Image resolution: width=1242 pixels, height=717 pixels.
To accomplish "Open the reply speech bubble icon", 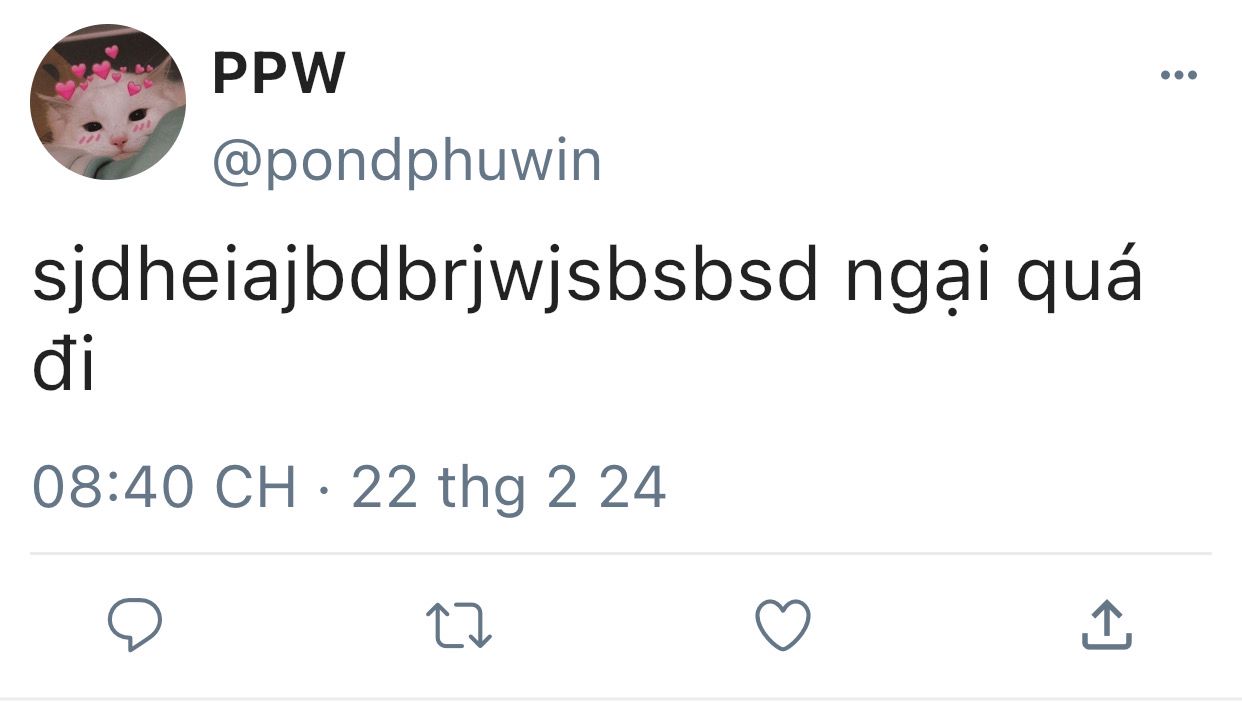I will [135, 625].
